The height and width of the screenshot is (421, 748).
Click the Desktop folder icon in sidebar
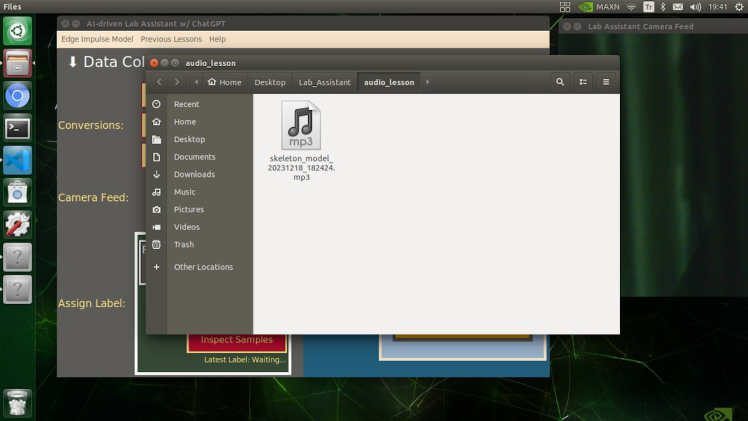coord(156,139)
